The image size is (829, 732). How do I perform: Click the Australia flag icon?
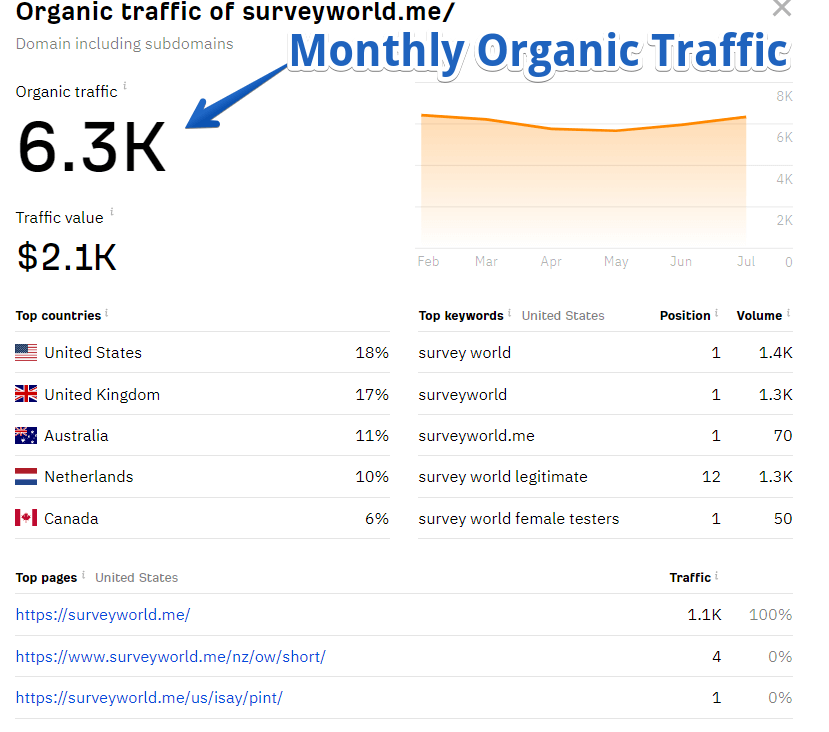pyautogui.click(x=26, y=435)
